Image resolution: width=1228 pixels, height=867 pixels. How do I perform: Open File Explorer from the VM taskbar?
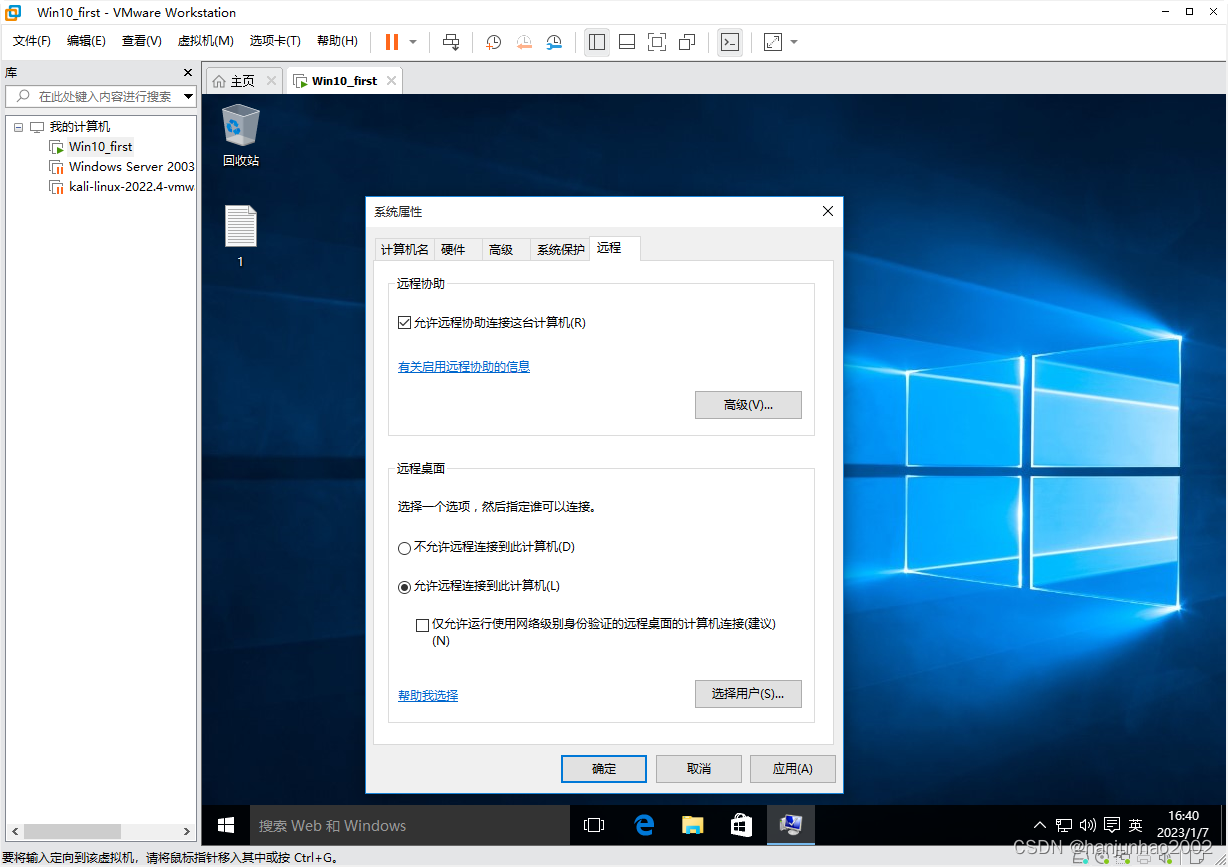point(693,826)
